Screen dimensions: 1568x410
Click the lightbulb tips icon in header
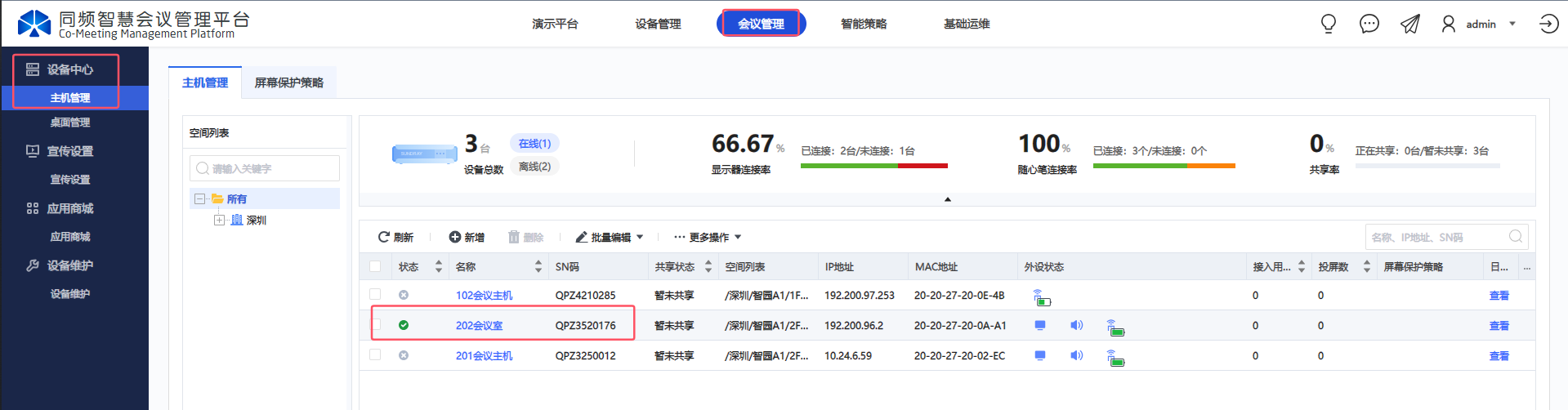point(1329,24)
